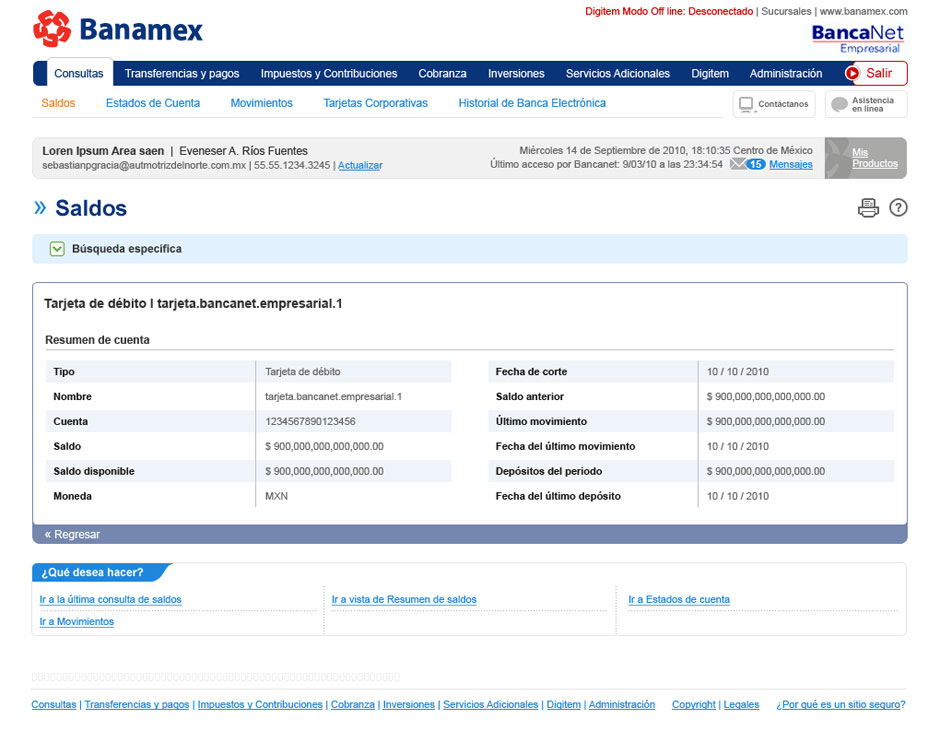Expand the Búsqueda específica section
This screenshot has height=743, width=940.
(57, 249)
